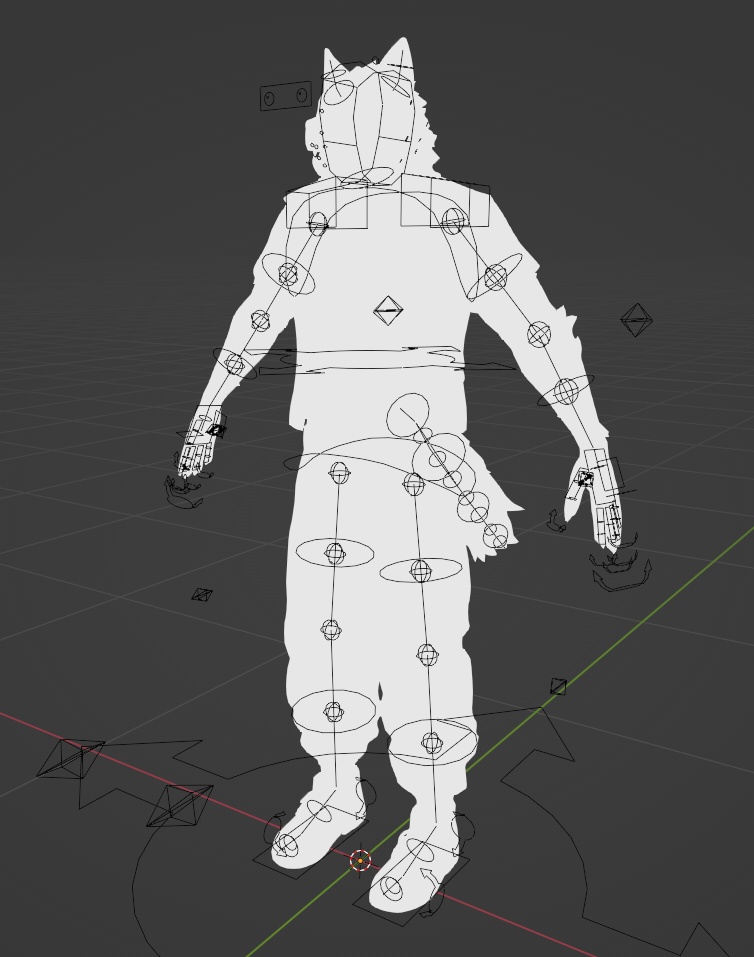Click the wrist ring control on the viewer's-right arm
754x957 pixels.
[566, 391]
